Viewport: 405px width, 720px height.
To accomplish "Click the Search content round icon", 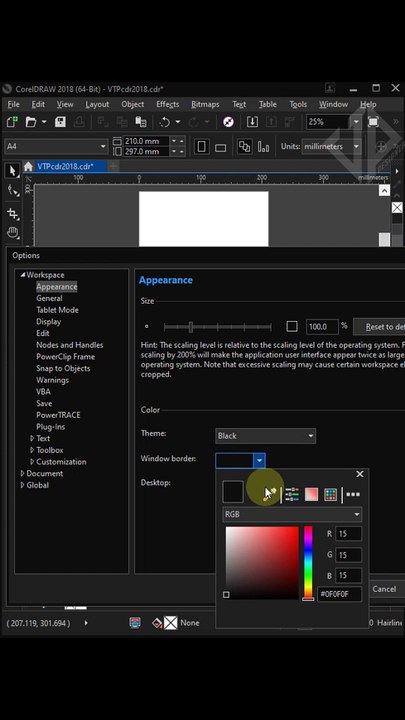I will pyautogui.click(x=228, y=122).
